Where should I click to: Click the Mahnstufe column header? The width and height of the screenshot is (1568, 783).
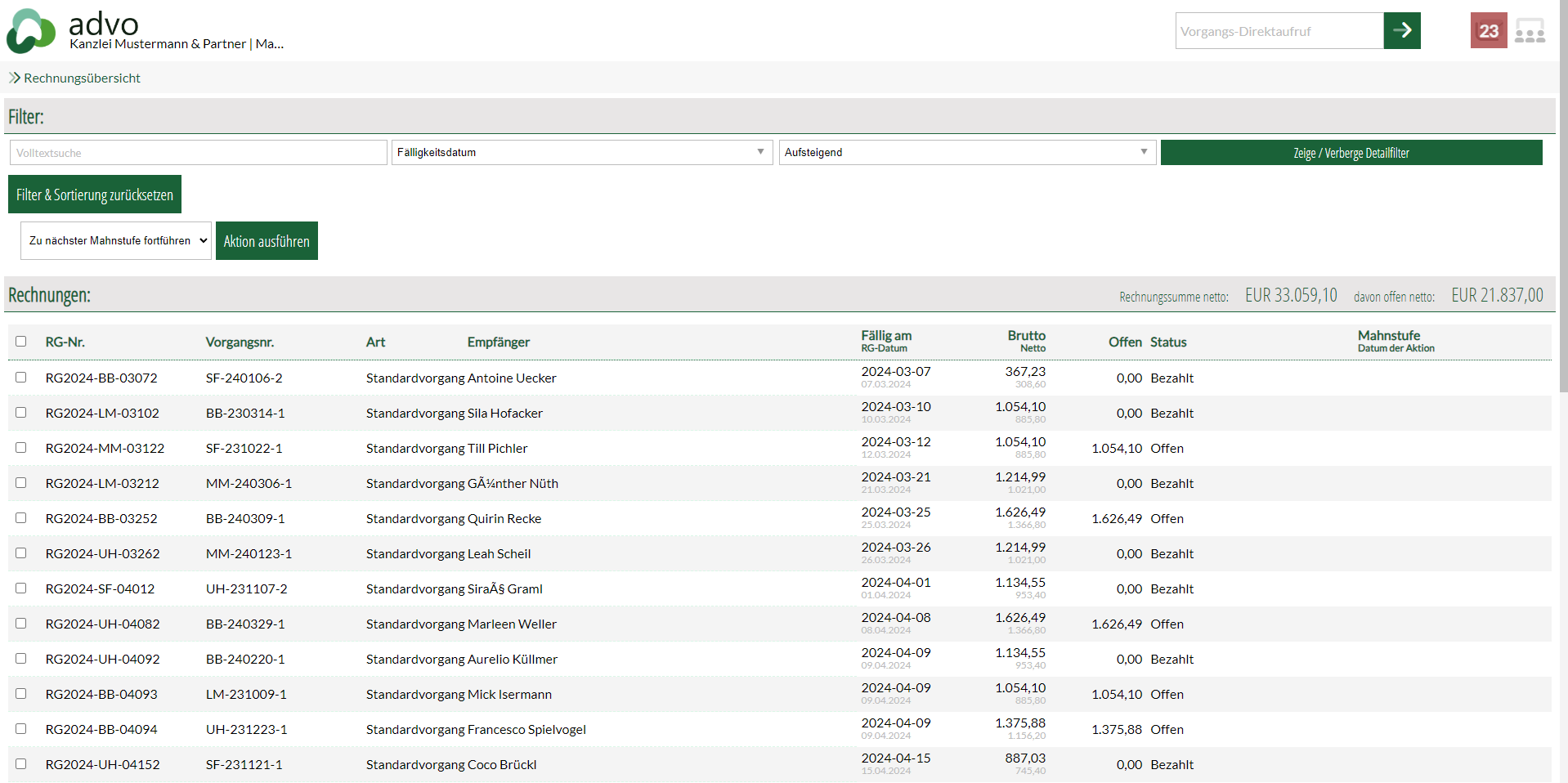1388,336
